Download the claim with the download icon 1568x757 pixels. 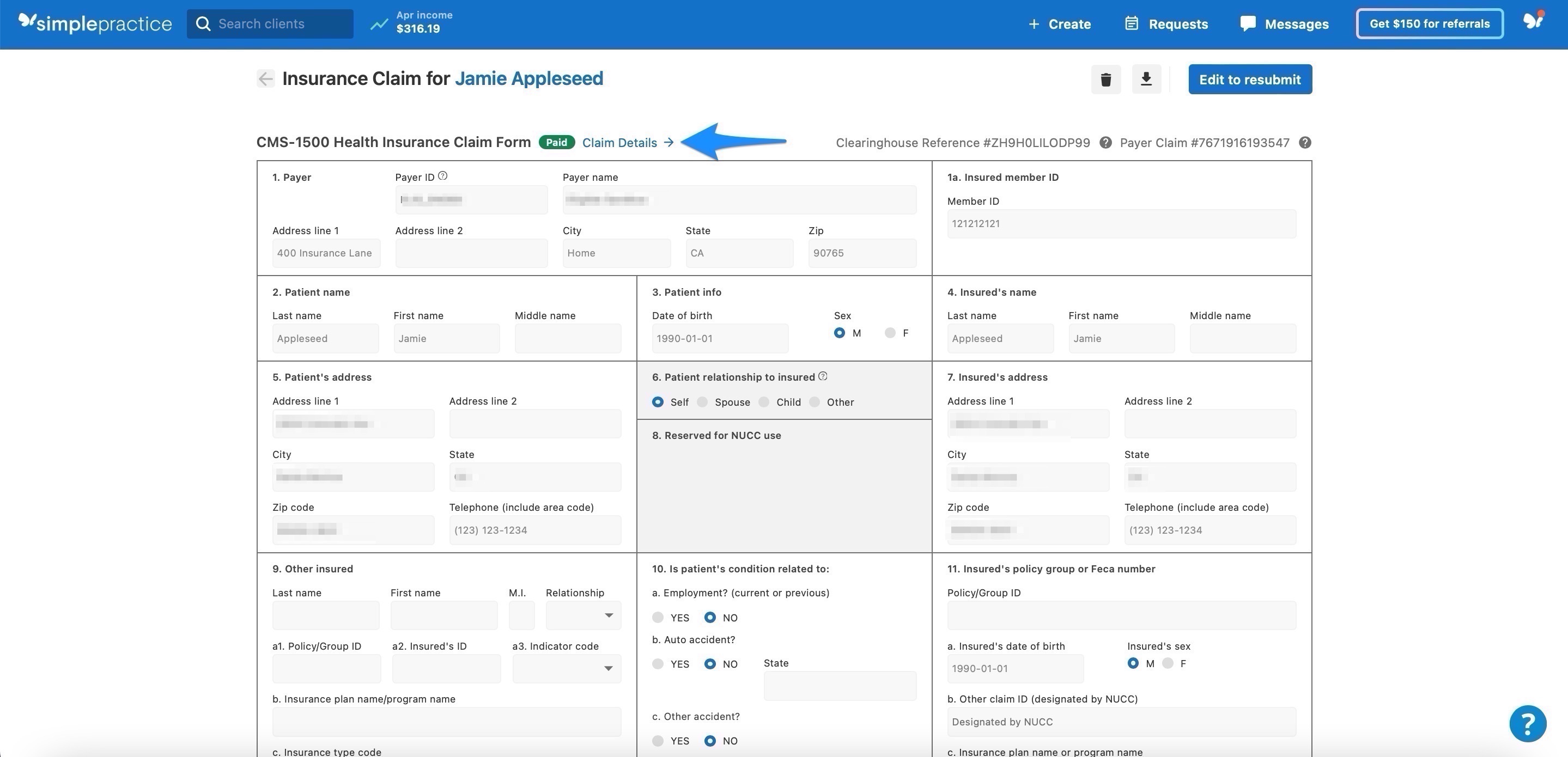[x=1146, y=79]
